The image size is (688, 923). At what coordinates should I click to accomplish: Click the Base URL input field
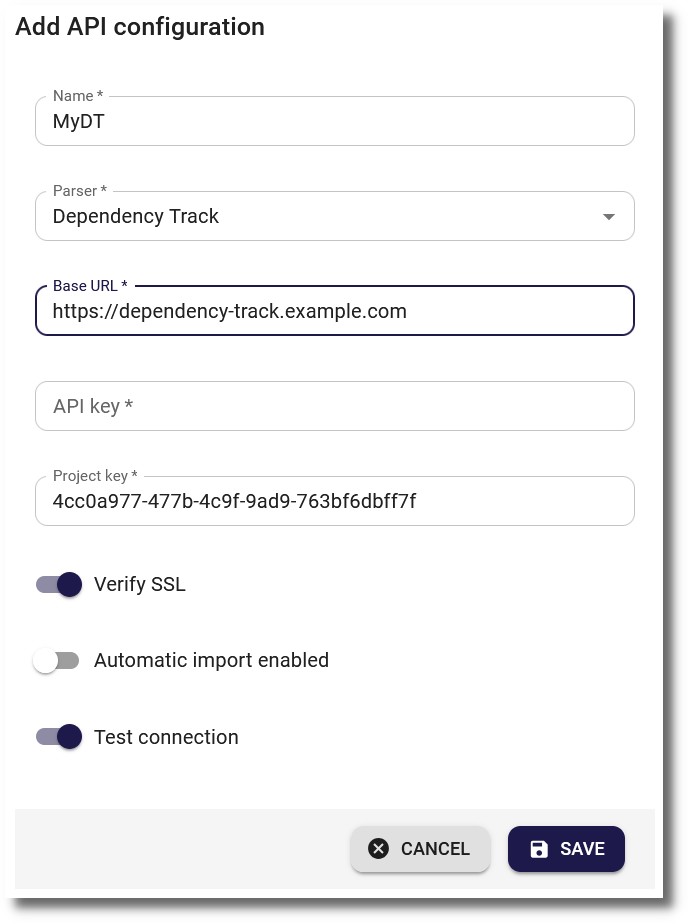(x=335, y=311)
